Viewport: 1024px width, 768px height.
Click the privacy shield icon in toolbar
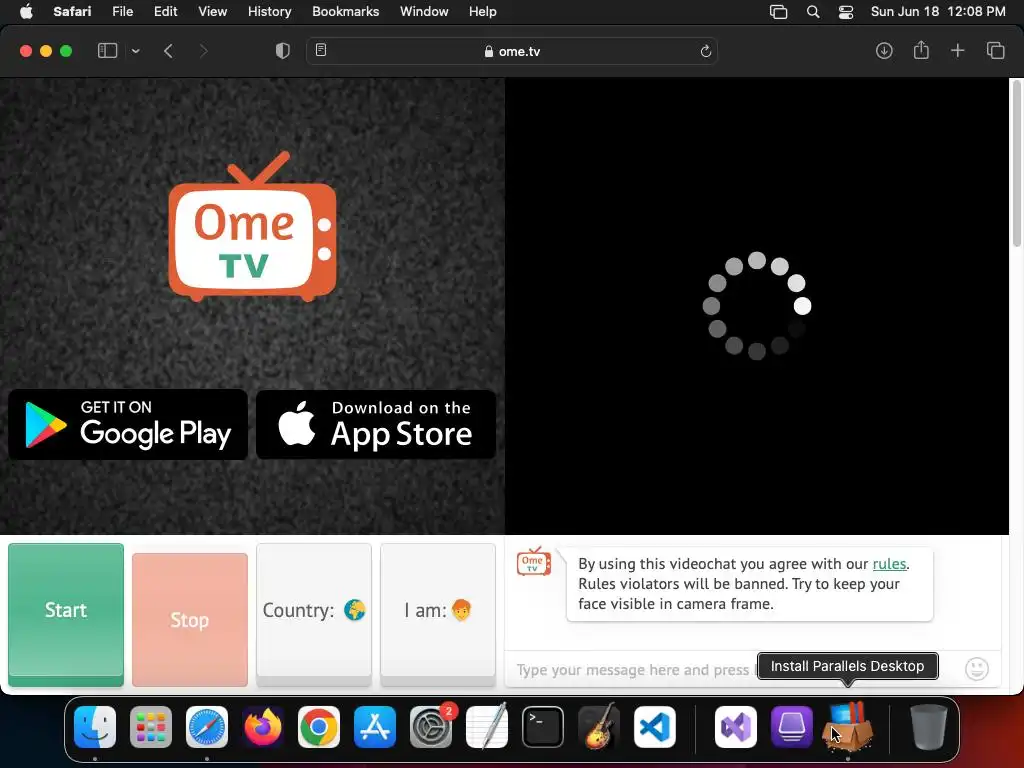point(282,51)
